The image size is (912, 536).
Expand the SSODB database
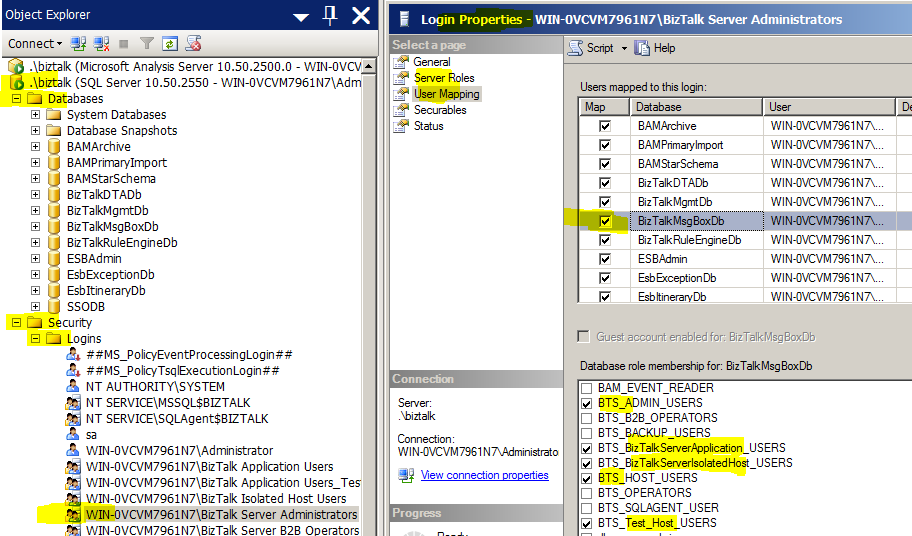(x=35, y=306)
